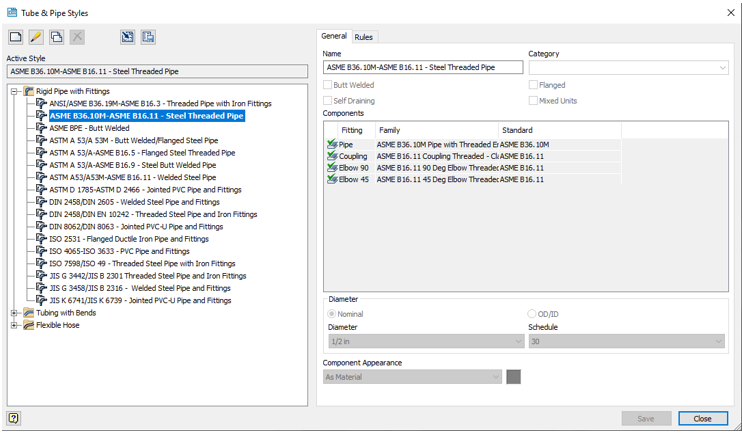Image resolution: width=743 pixels, height=433 pixels.
Task: Click the Family column header
Action: click(437, 130)
